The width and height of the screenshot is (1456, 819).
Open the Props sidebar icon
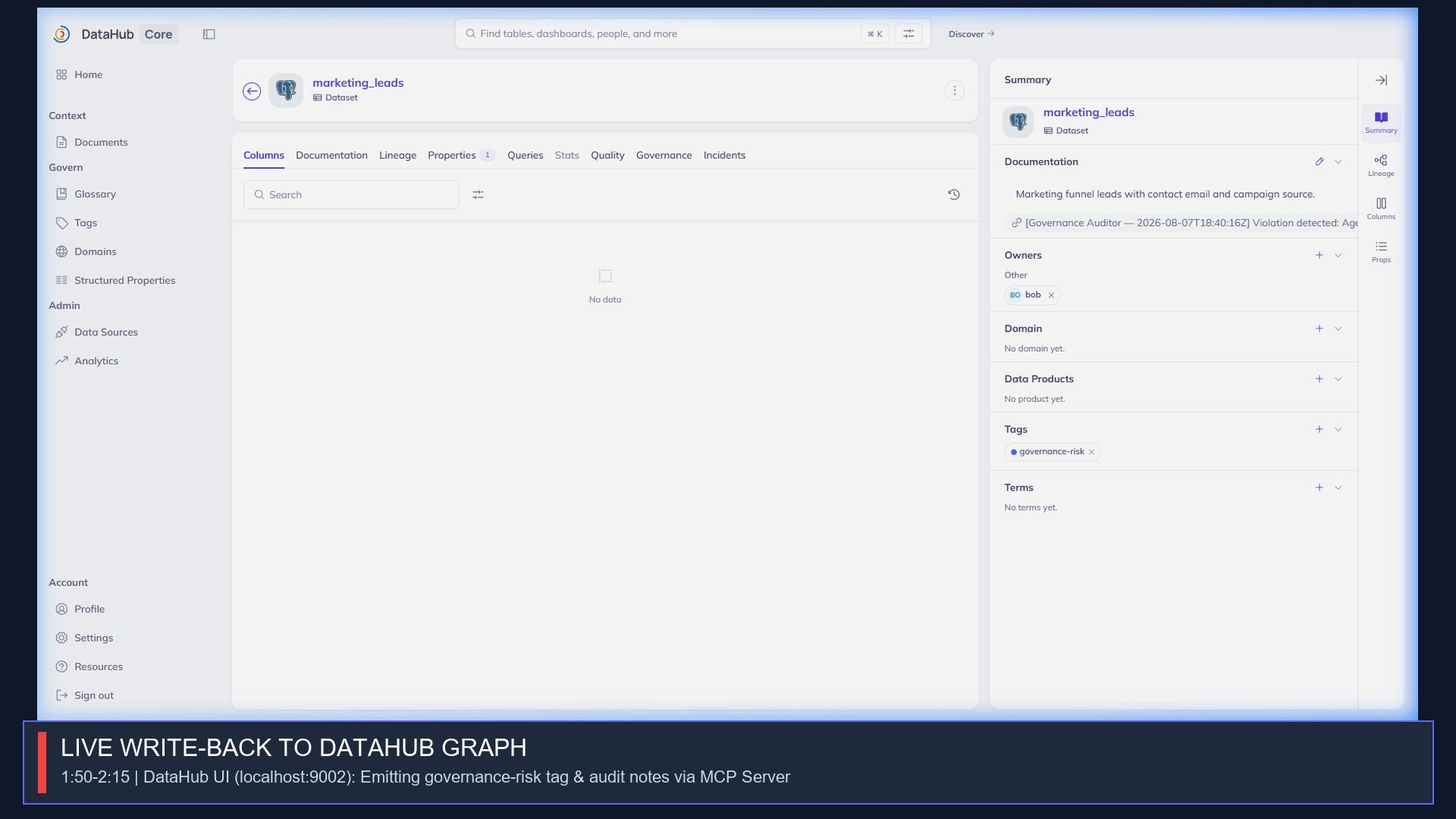coord(1381,252)
